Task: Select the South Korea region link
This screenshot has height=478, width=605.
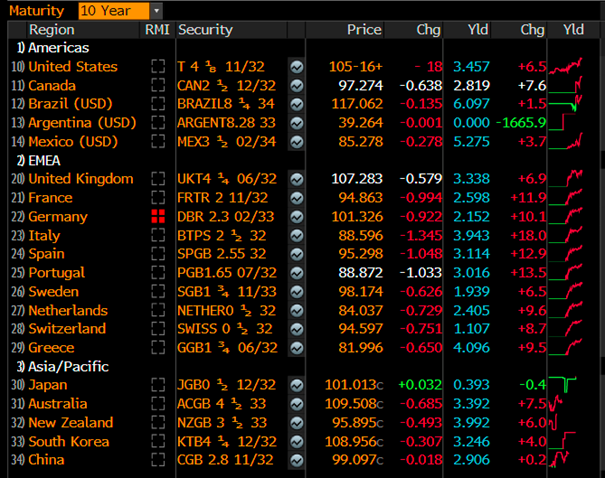Action: point(69,441)
